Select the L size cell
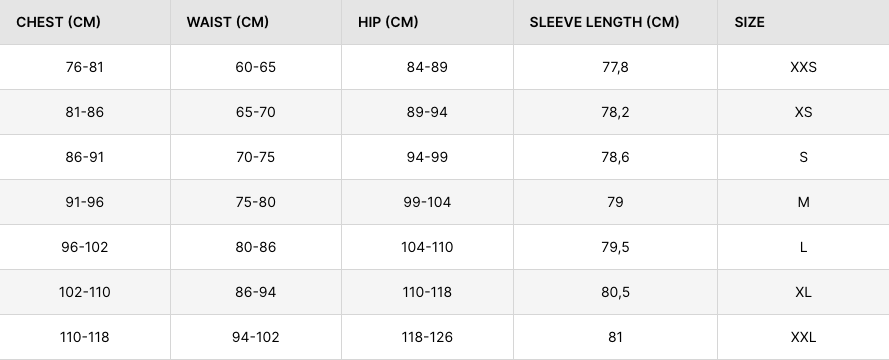Image resolution: width=889 pixels, height=360 pixels. [x=803, y=247]
